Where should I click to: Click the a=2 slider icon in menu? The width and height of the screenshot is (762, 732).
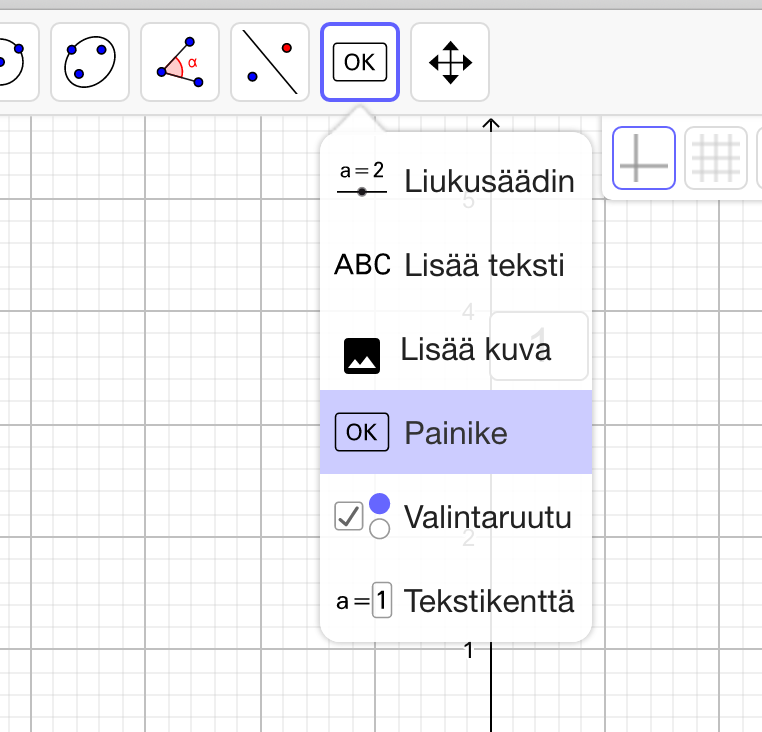(362, 178)
